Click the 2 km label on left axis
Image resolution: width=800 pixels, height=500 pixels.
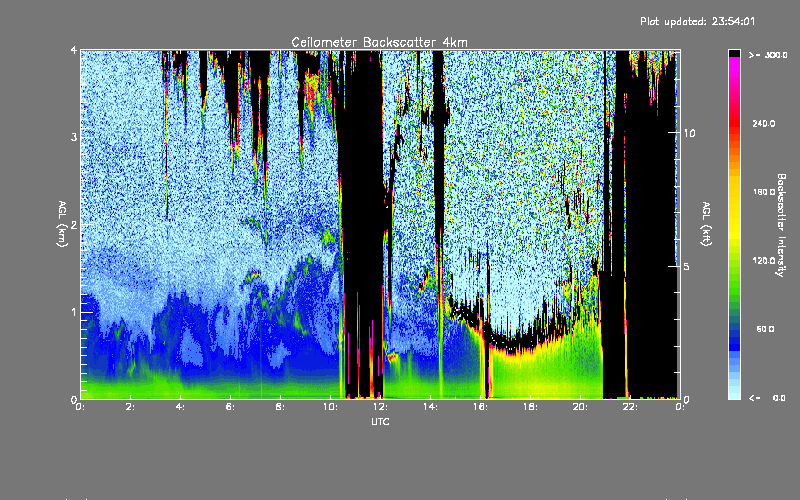point(74,224)
